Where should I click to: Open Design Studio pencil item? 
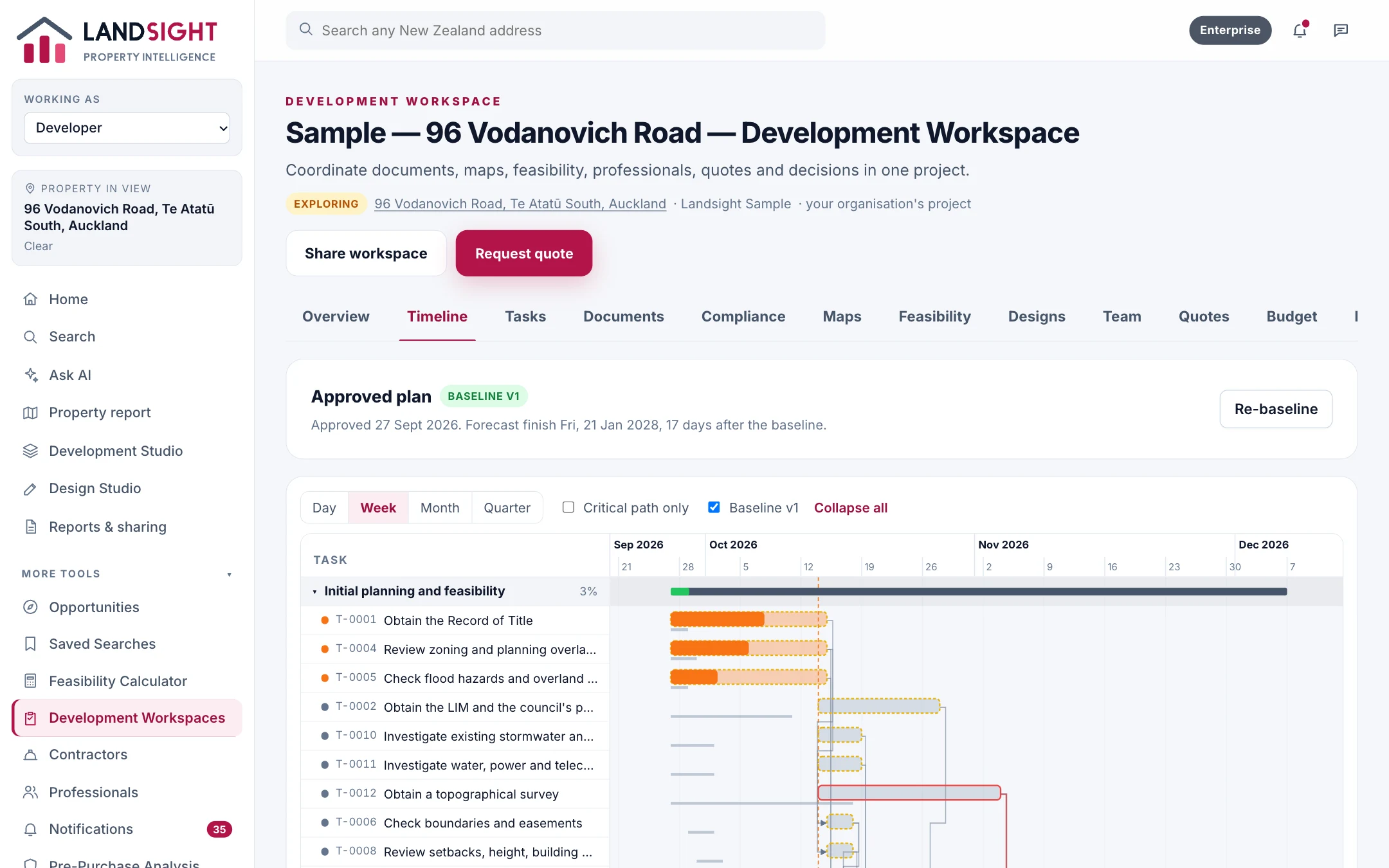pyautogui.click(x=127, y=488)
